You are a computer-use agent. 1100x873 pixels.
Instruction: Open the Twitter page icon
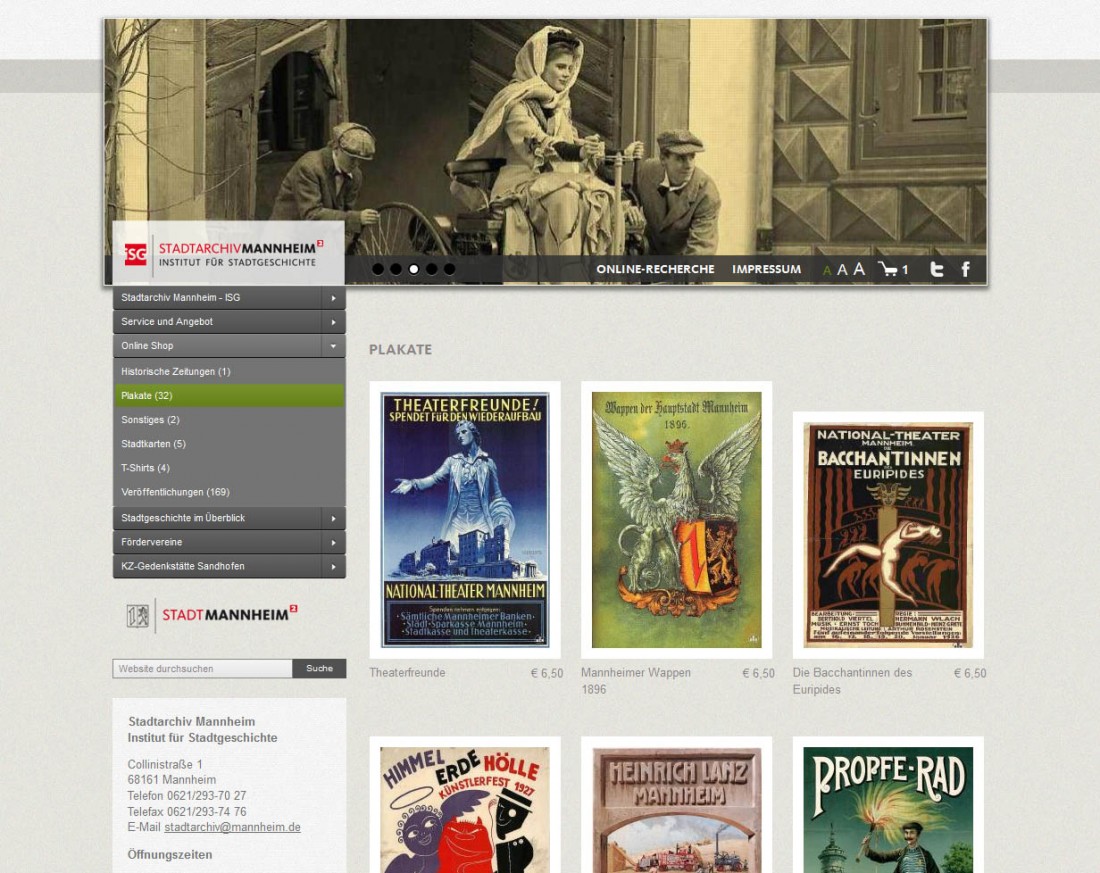pyautogui.click(x=937, y=269)
